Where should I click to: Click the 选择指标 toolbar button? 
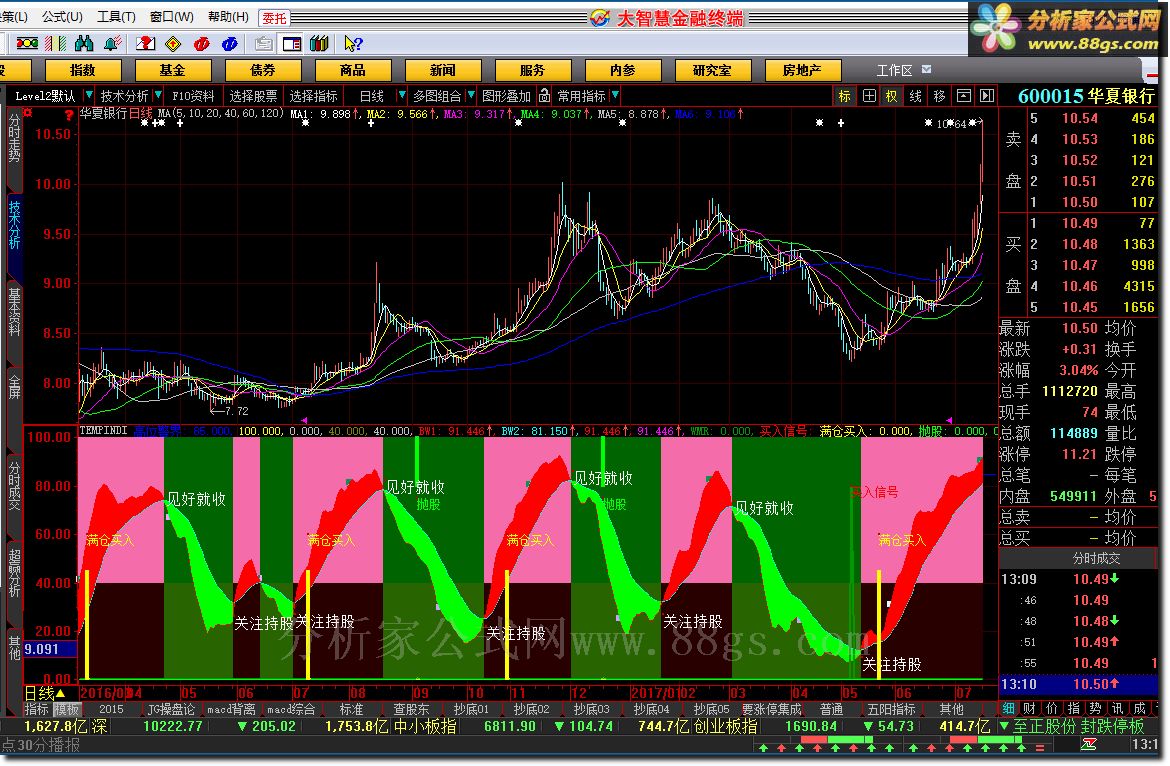[313, 95]
